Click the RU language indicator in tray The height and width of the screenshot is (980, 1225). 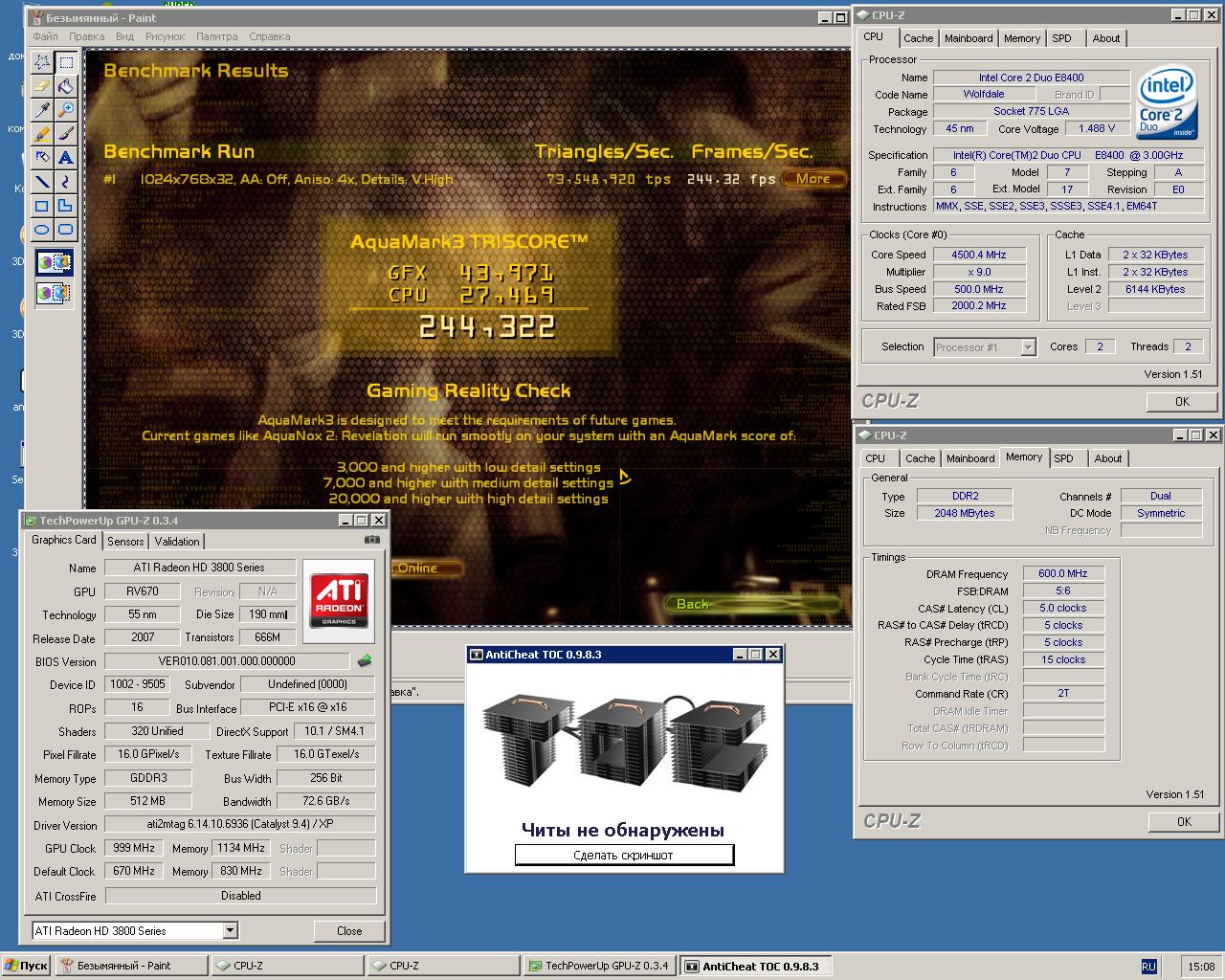[x=1148, y=967]
